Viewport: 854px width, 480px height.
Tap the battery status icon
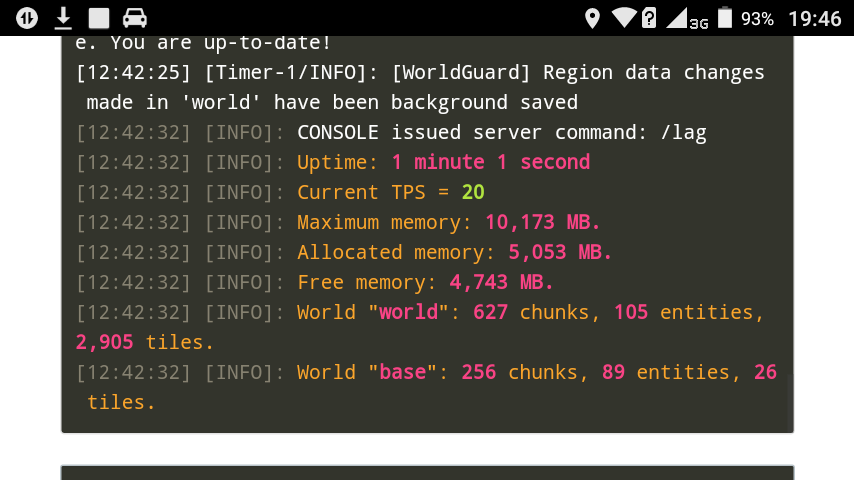coord(725,18)
